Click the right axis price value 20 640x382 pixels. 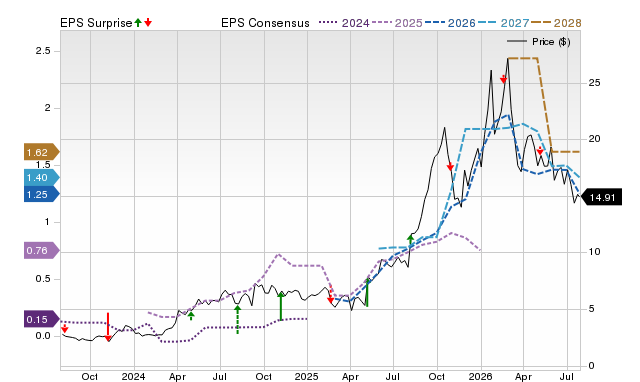coord(594,139)
